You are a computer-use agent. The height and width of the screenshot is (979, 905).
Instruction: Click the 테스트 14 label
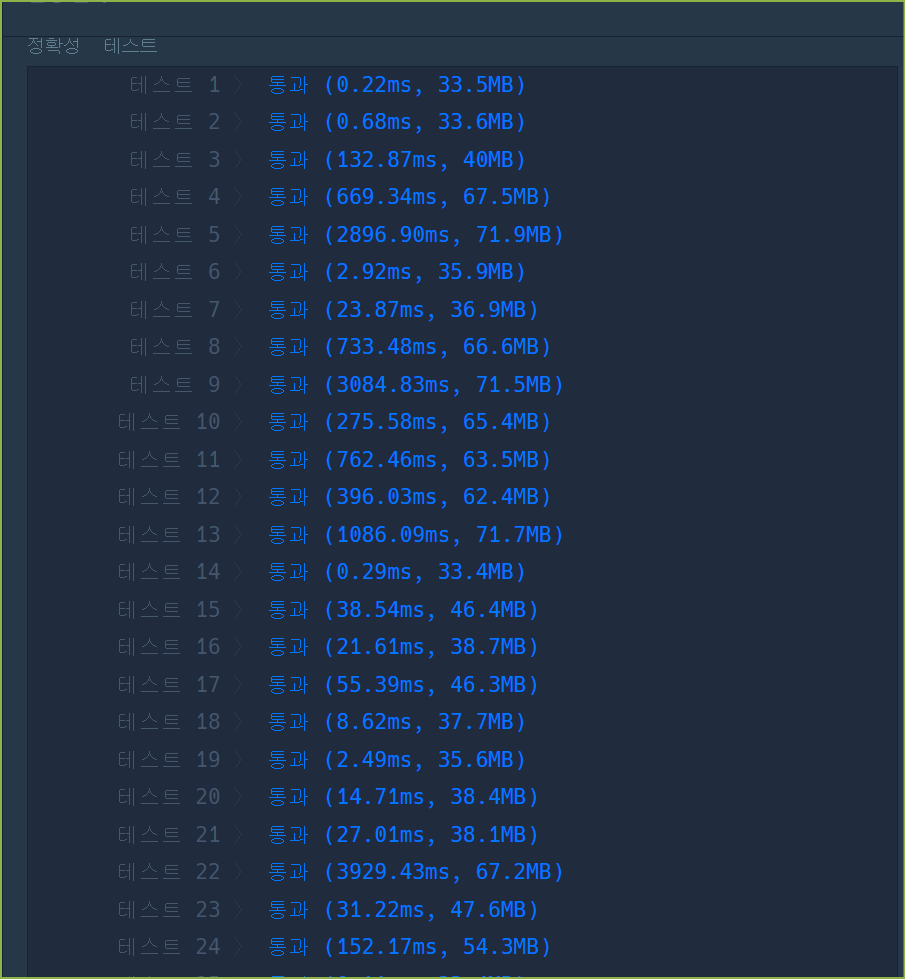(x=169, y=572)
